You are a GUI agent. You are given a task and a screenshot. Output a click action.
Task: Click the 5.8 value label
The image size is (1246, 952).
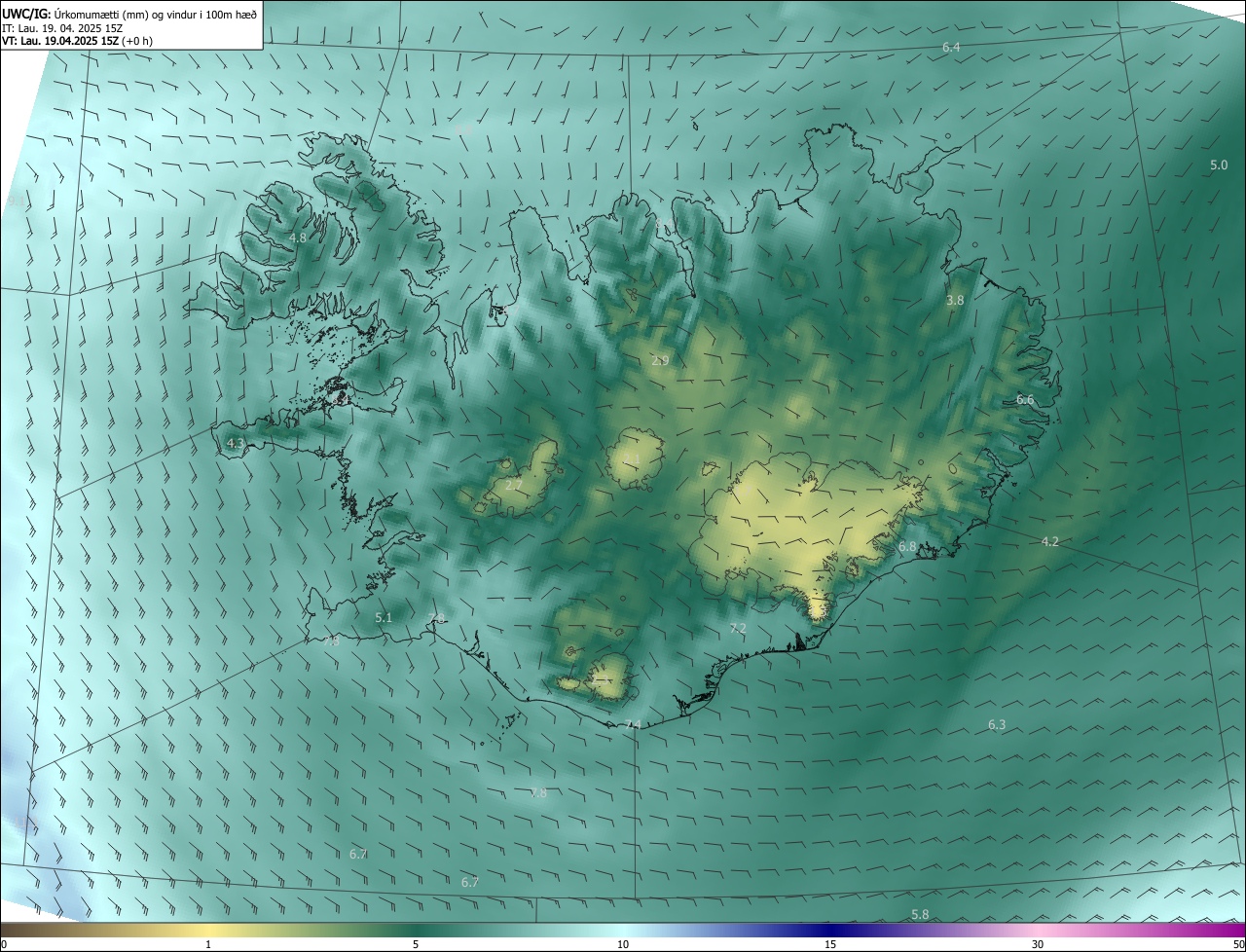pyautogui.click(x=920, y=914)
